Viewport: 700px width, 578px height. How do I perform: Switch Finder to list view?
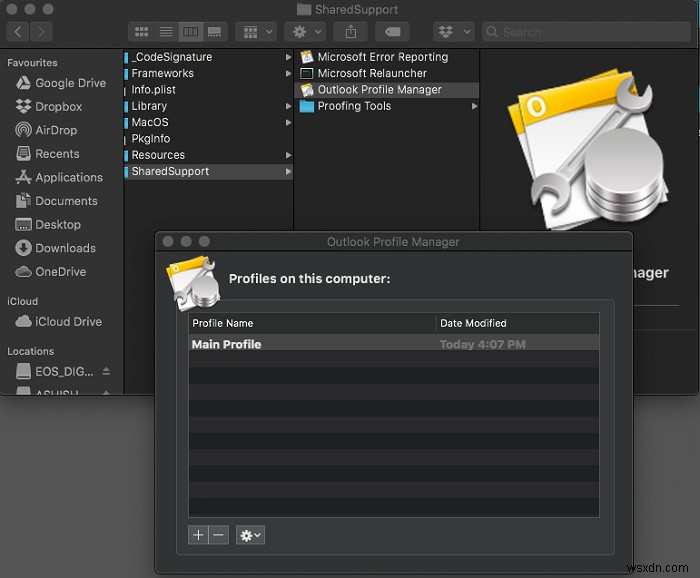[165, 32]
